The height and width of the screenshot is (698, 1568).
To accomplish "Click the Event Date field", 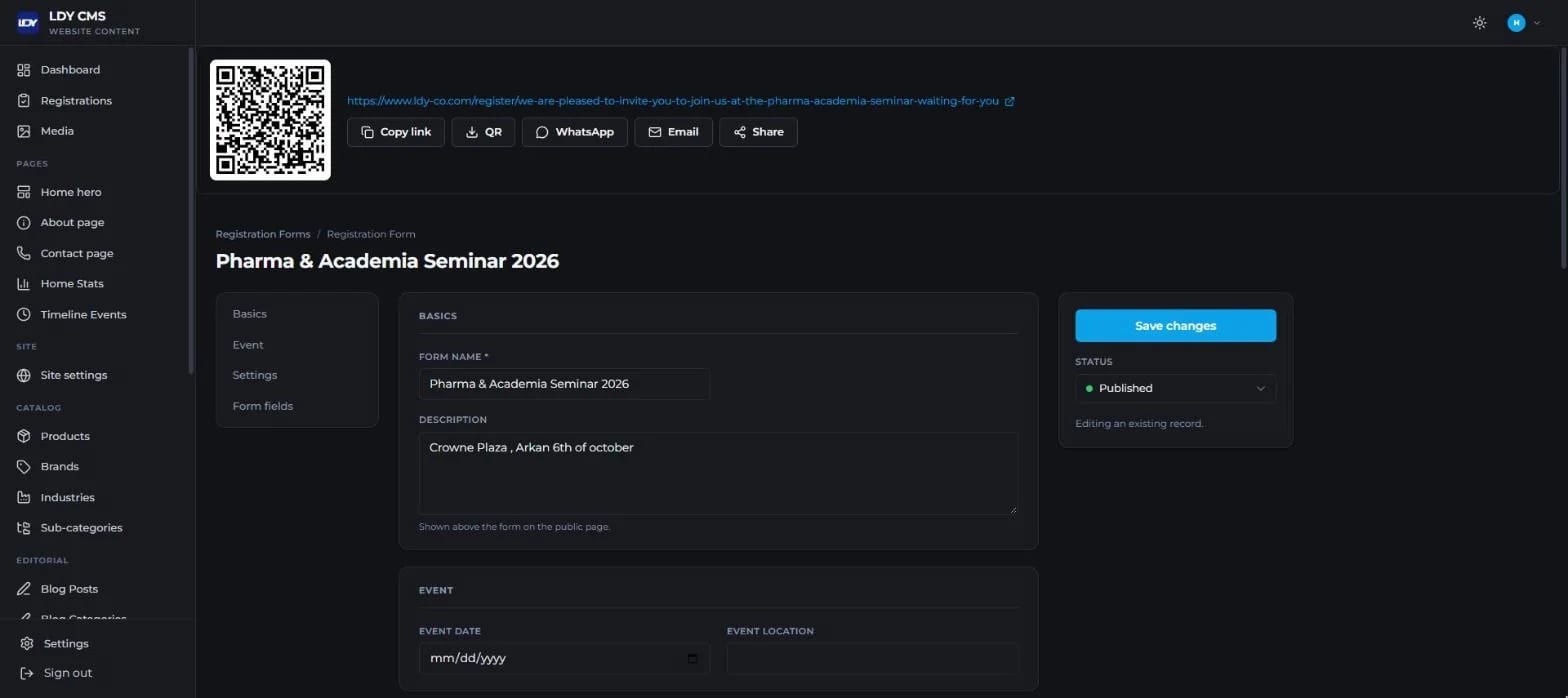I will pos(565,659).
